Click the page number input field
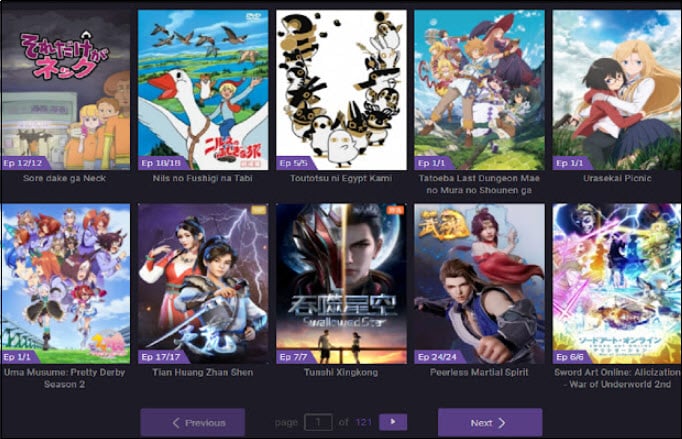 318,422
